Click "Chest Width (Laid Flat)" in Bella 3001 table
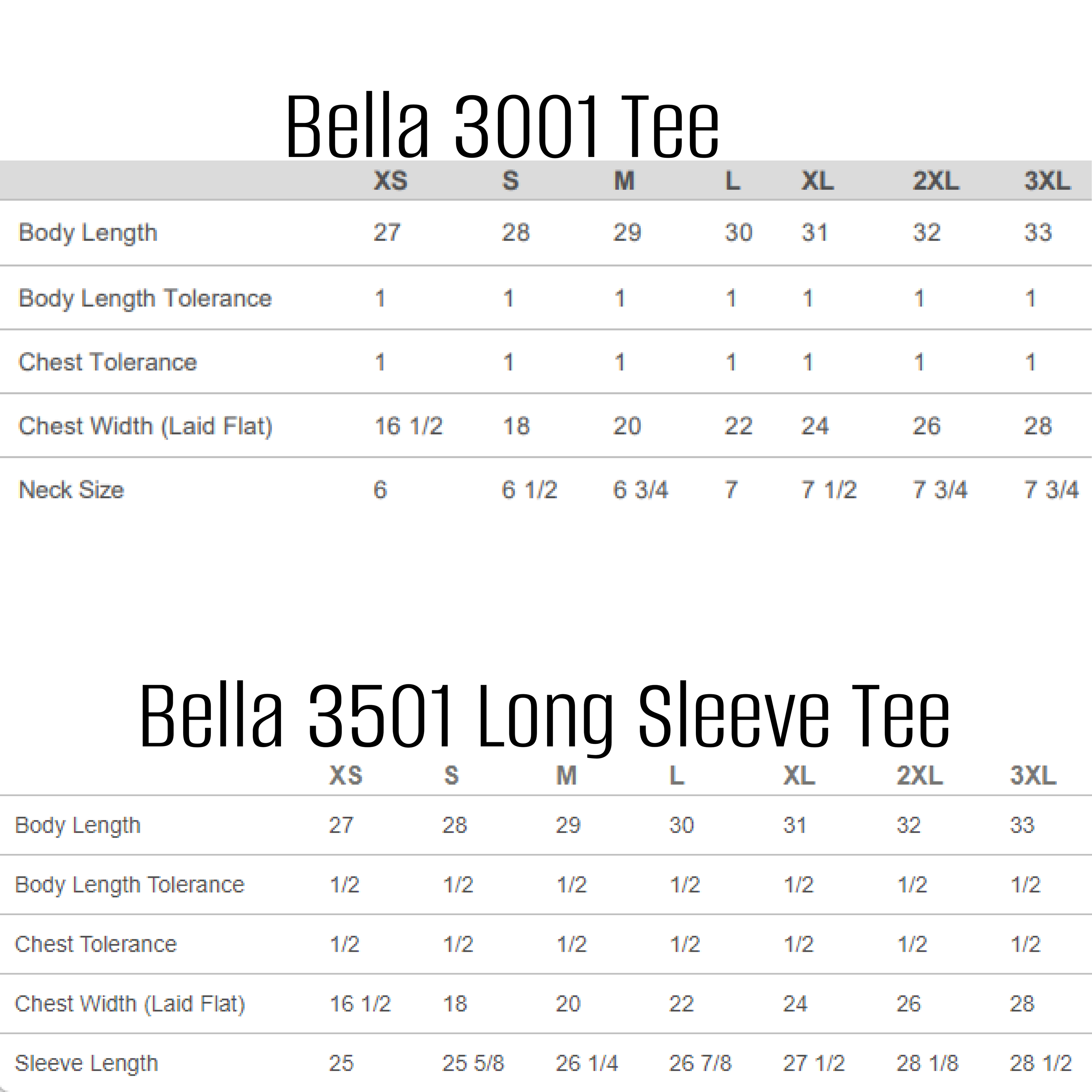The width and height of the screenshot is (1092, 1092). tap(145, 426)
